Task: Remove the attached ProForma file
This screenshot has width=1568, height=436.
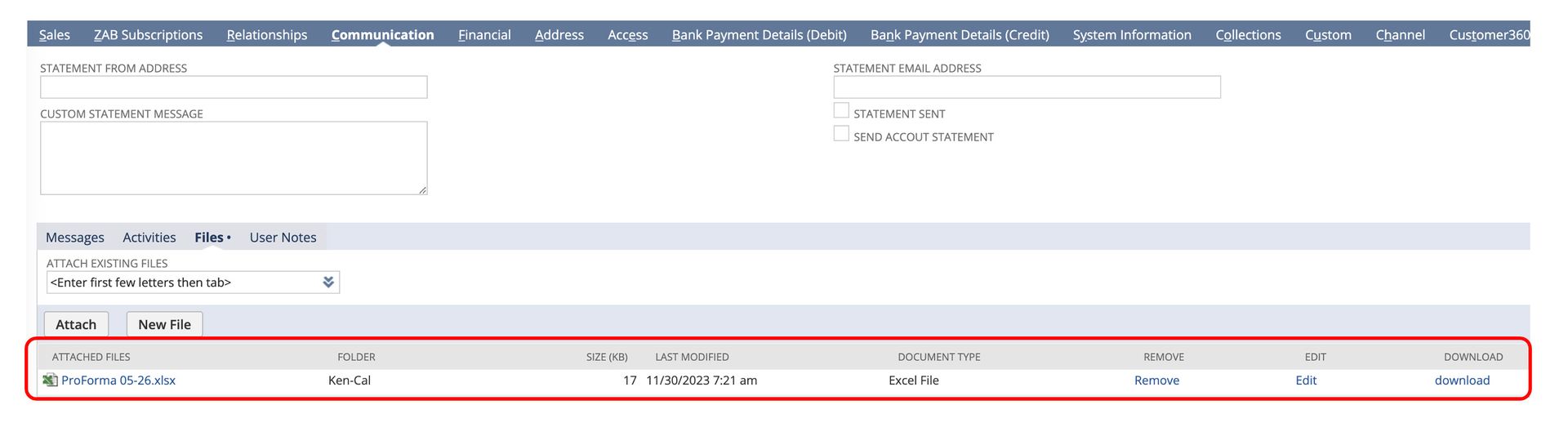Action: coord(1156,380)
